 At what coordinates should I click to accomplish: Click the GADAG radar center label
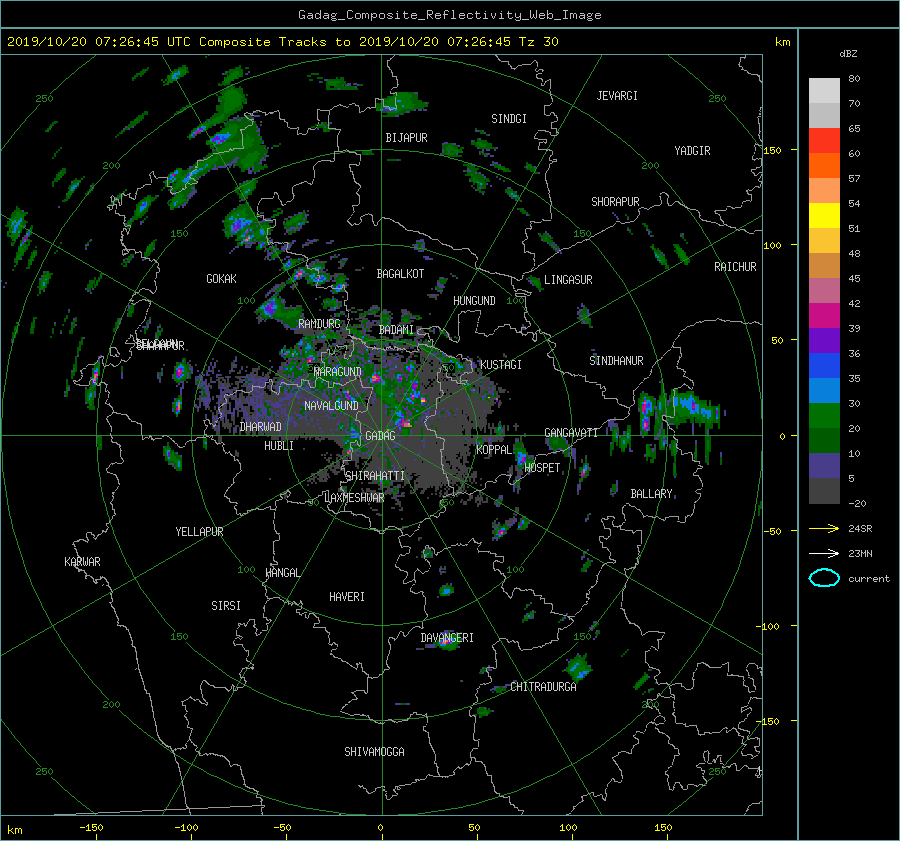380,436
